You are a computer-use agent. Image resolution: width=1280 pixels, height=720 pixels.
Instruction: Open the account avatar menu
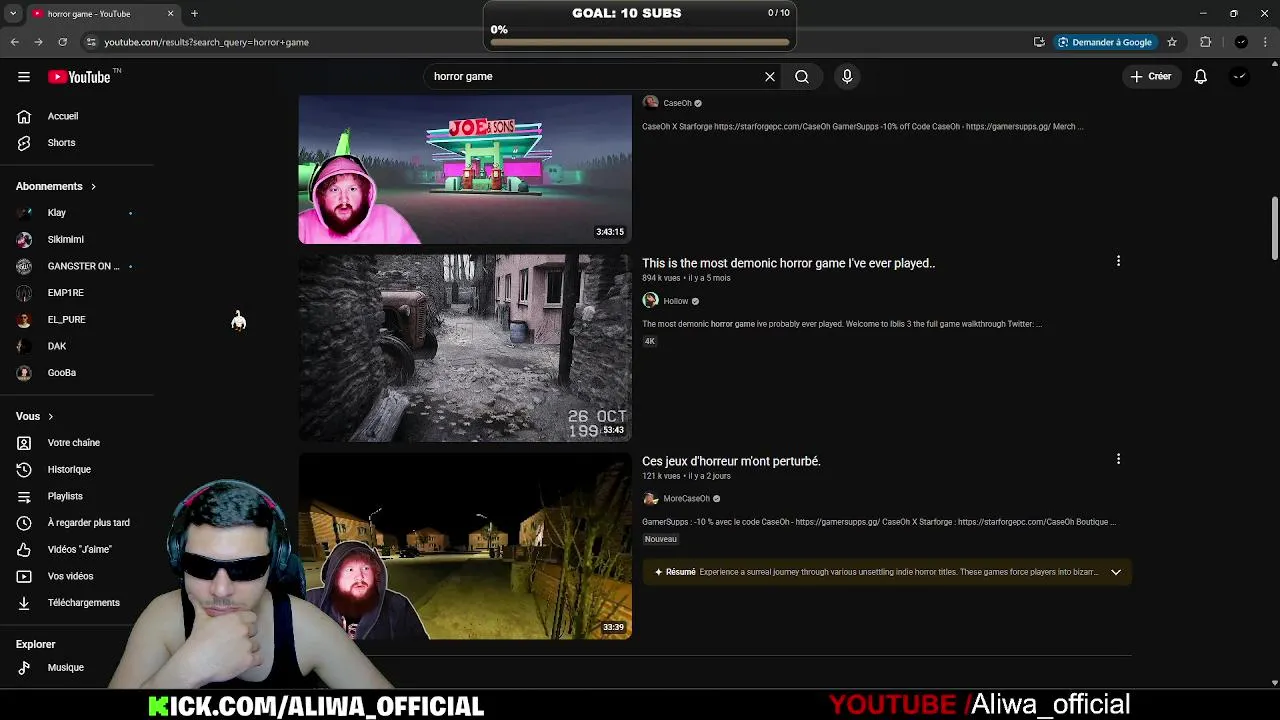coord(1239,76)
